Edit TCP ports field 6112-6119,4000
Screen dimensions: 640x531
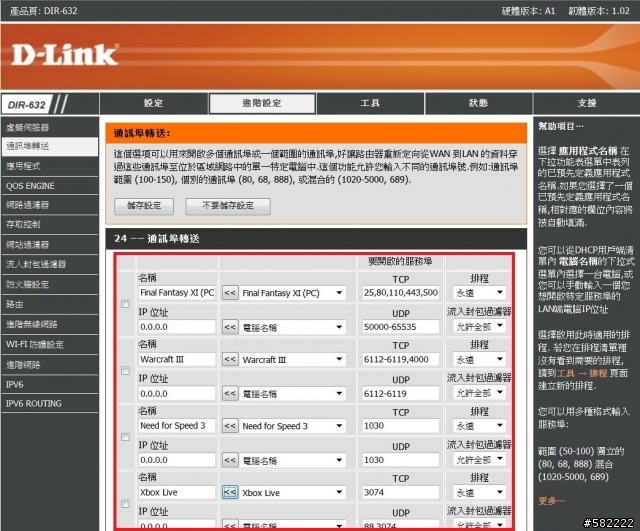tap(400, 359)
